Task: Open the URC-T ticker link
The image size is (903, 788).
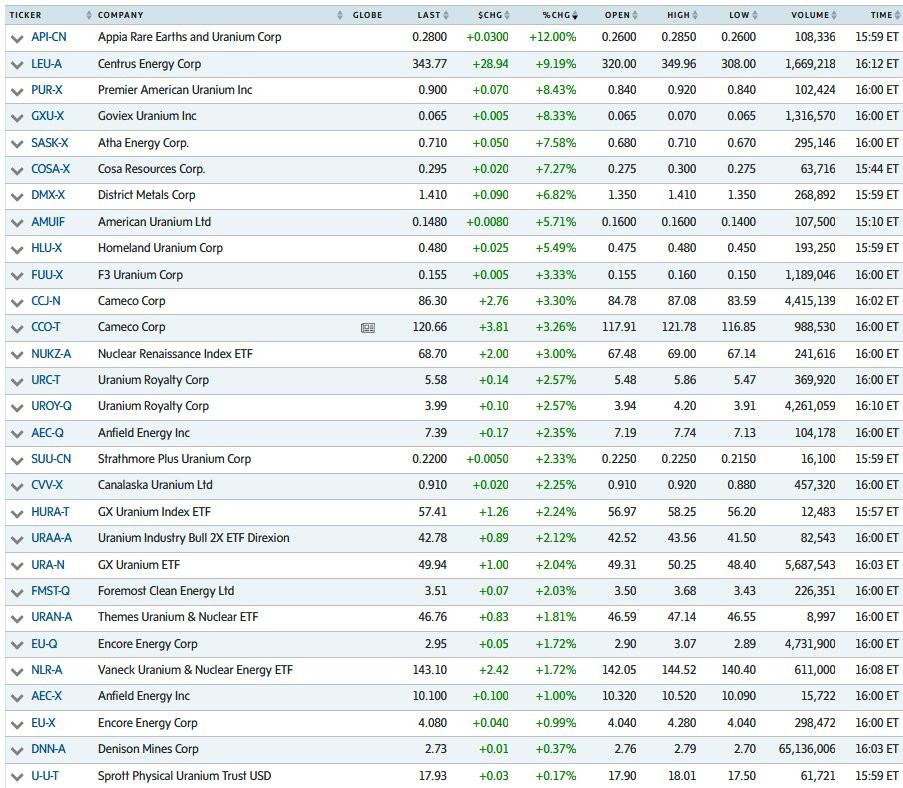Action: [45, 380]
